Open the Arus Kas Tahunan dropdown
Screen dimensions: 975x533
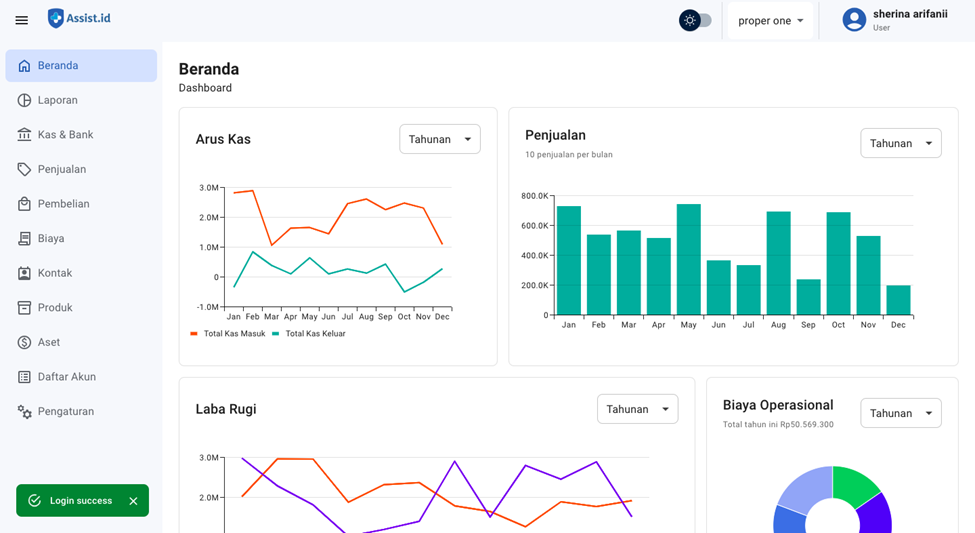tap(440, 139)
